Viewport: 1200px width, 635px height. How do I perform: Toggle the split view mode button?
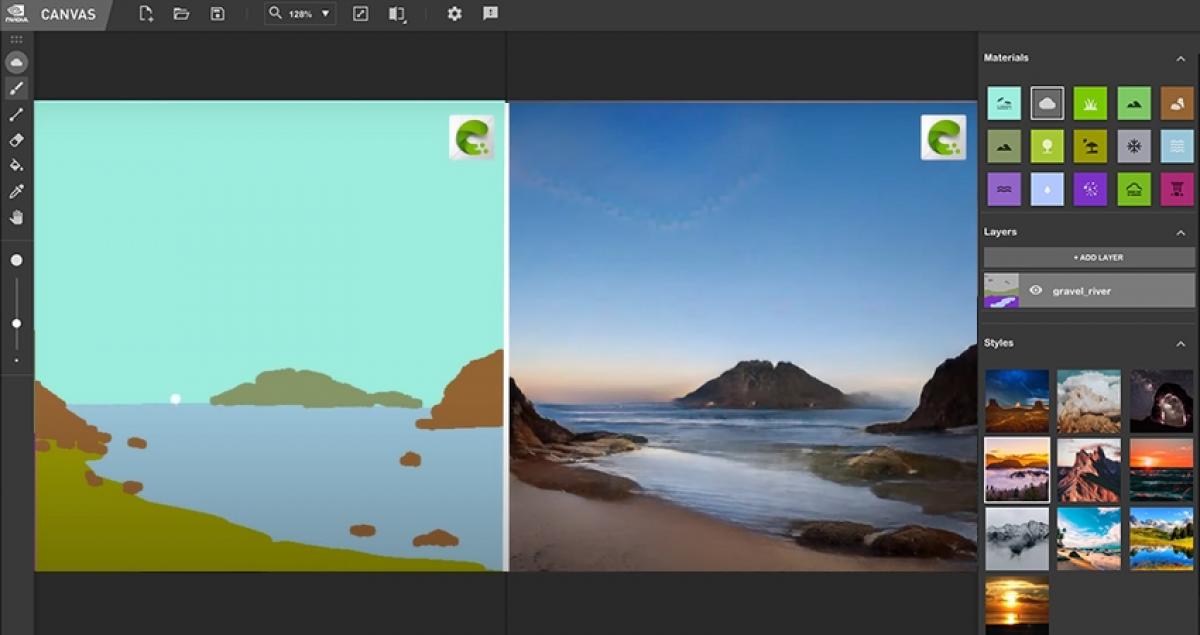pyautogui.click(x=397, y=14)
